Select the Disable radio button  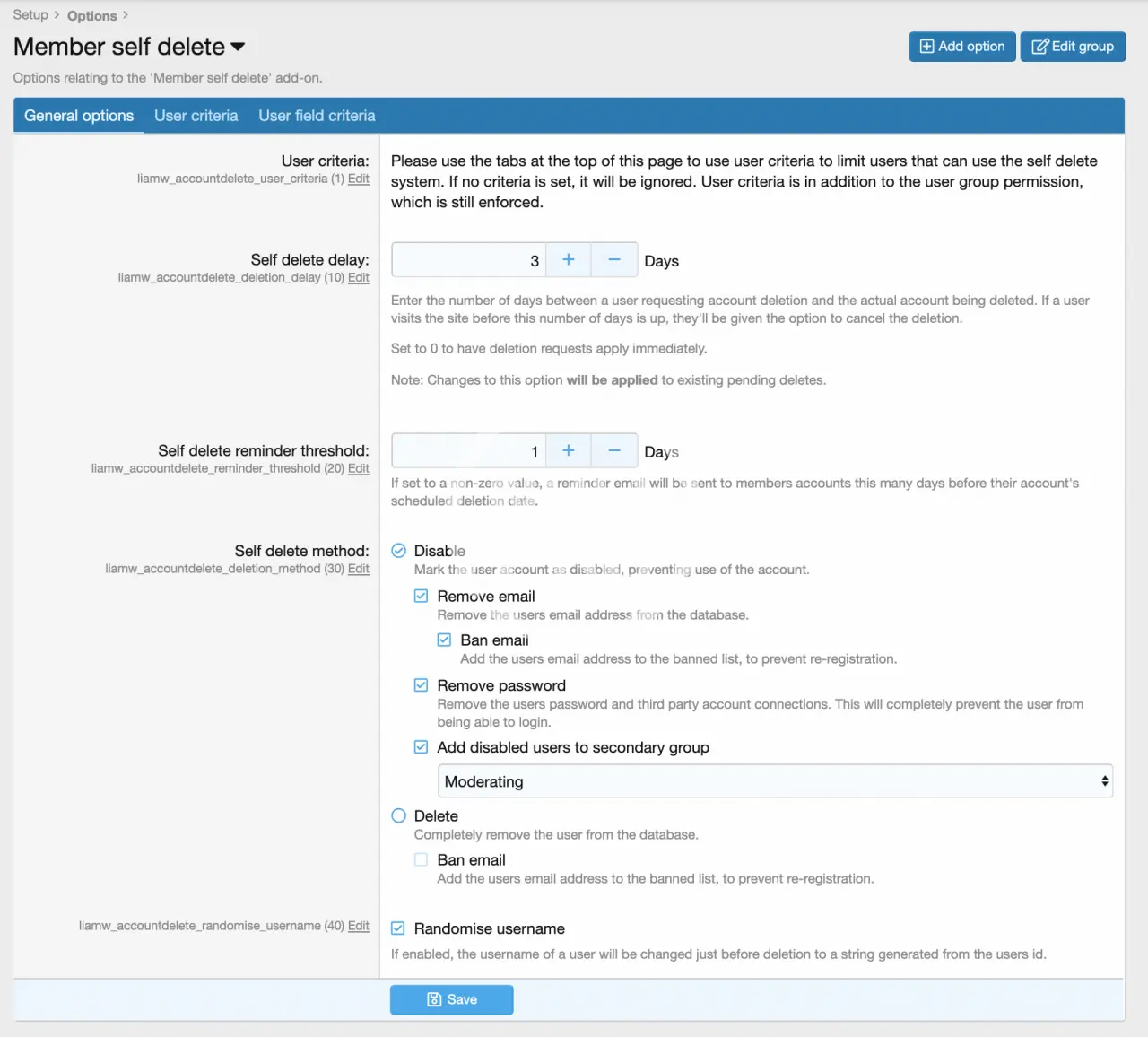[399, 551]
